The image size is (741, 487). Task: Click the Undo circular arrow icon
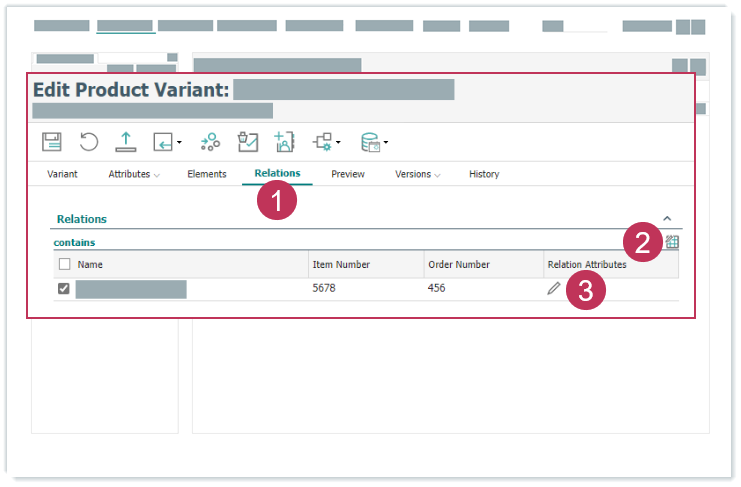click(89, 142)
